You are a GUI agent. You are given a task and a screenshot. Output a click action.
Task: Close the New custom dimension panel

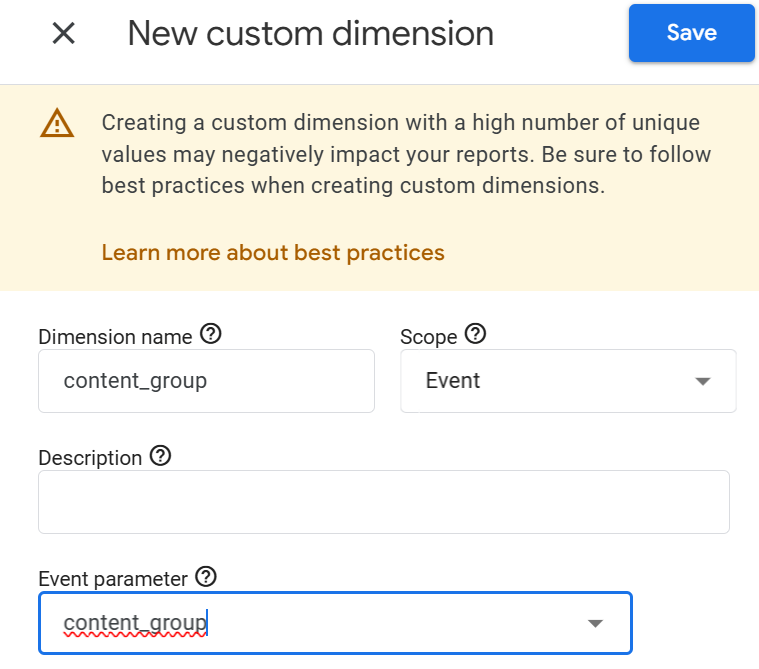tap(63, 33)
